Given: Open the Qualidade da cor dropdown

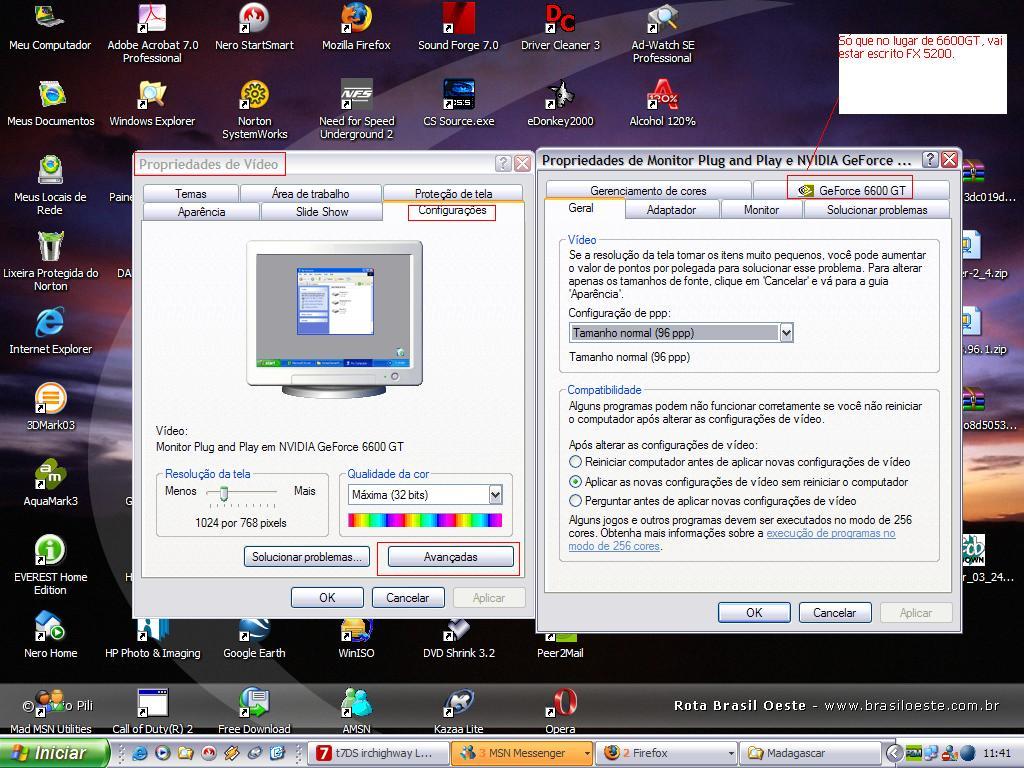Looking at the screenshot, I should [496, 495].
